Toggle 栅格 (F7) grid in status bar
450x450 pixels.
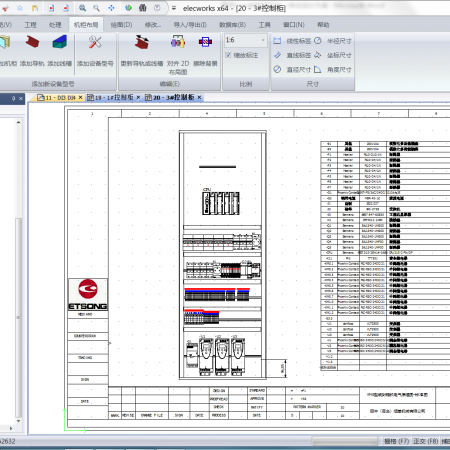point(396,441)
